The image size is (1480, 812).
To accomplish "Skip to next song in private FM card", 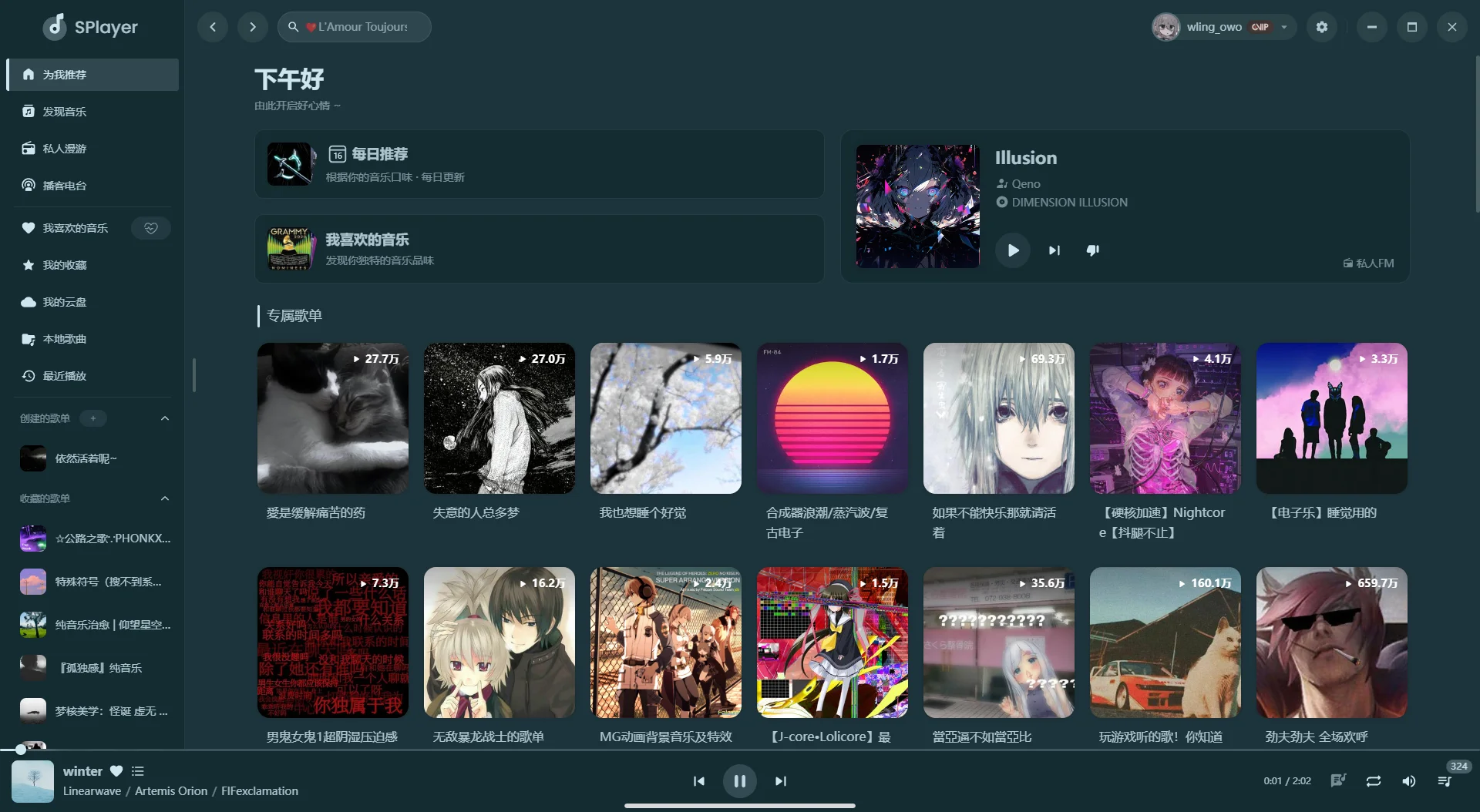I will point(1054,250).
